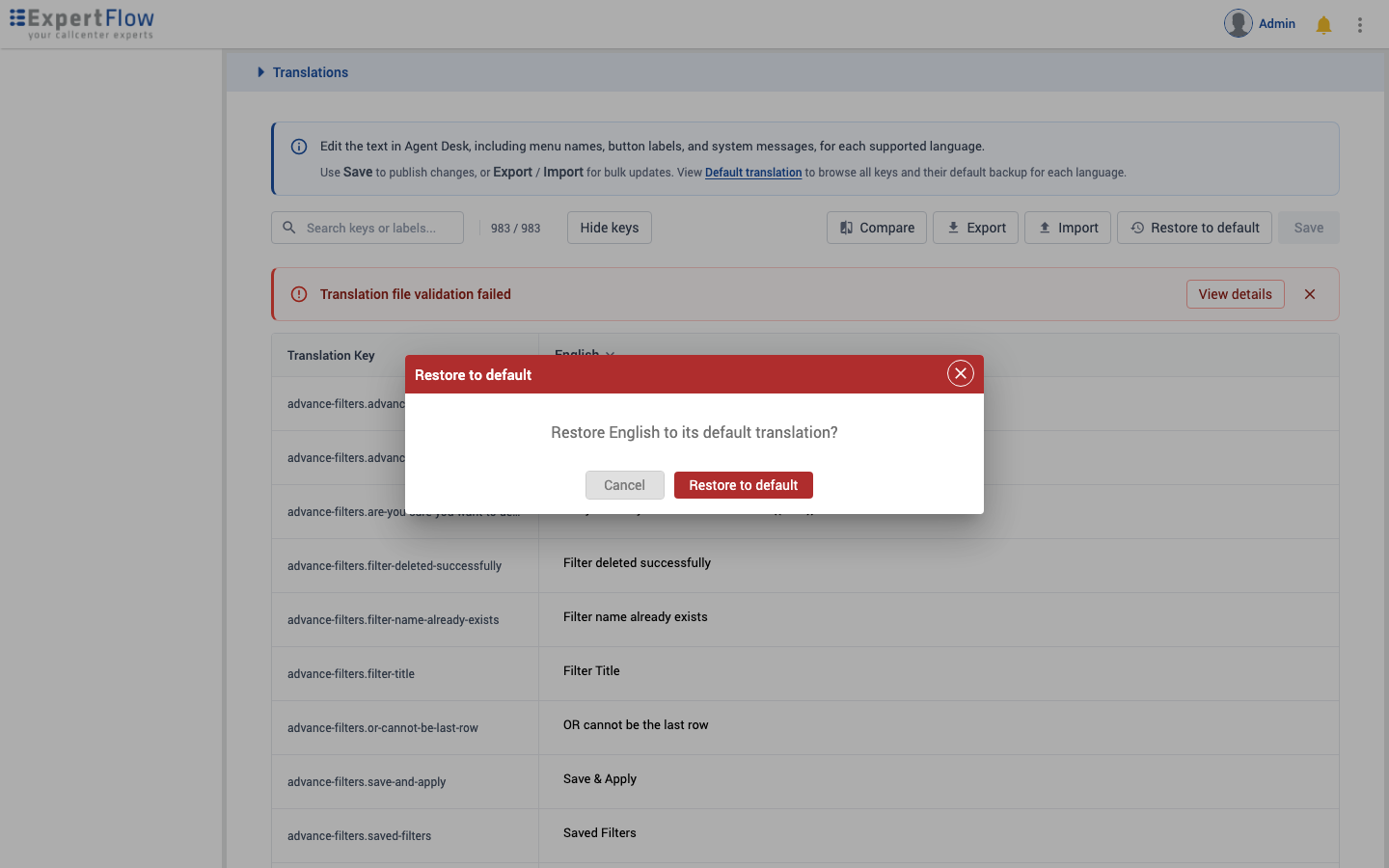The image size is (1389, 868).
Task: Click the Admin user avatar
Action: 1239,23
